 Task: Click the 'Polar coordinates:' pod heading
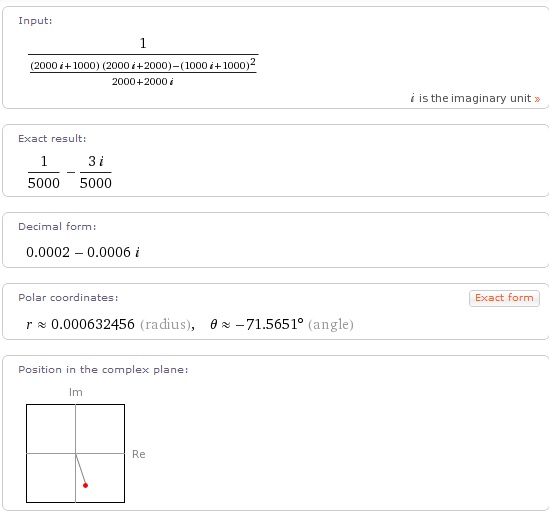click(x=68, y=298)
